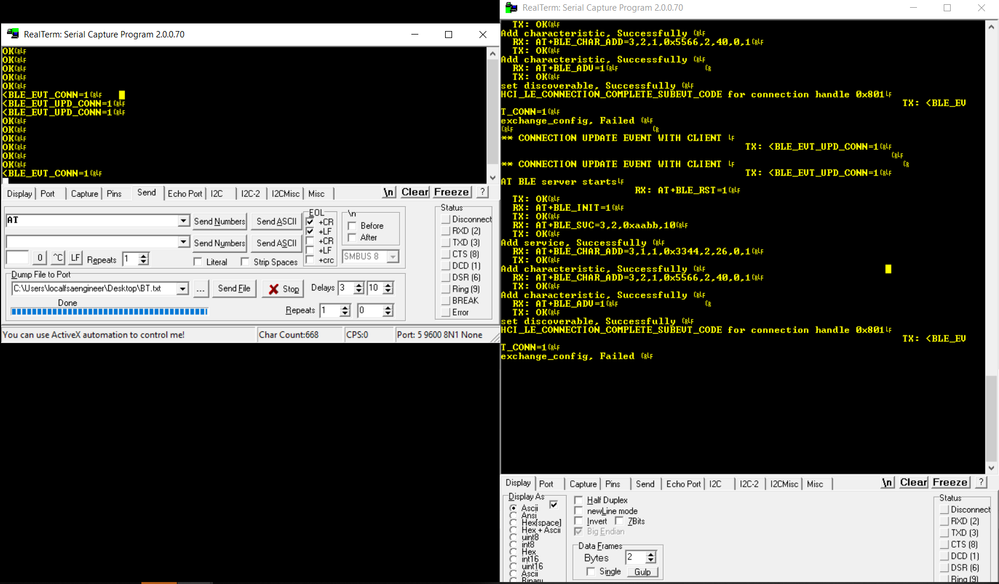999x584 pixels.
Task: Open the Pins tab in right window
Action: [612, 484]
